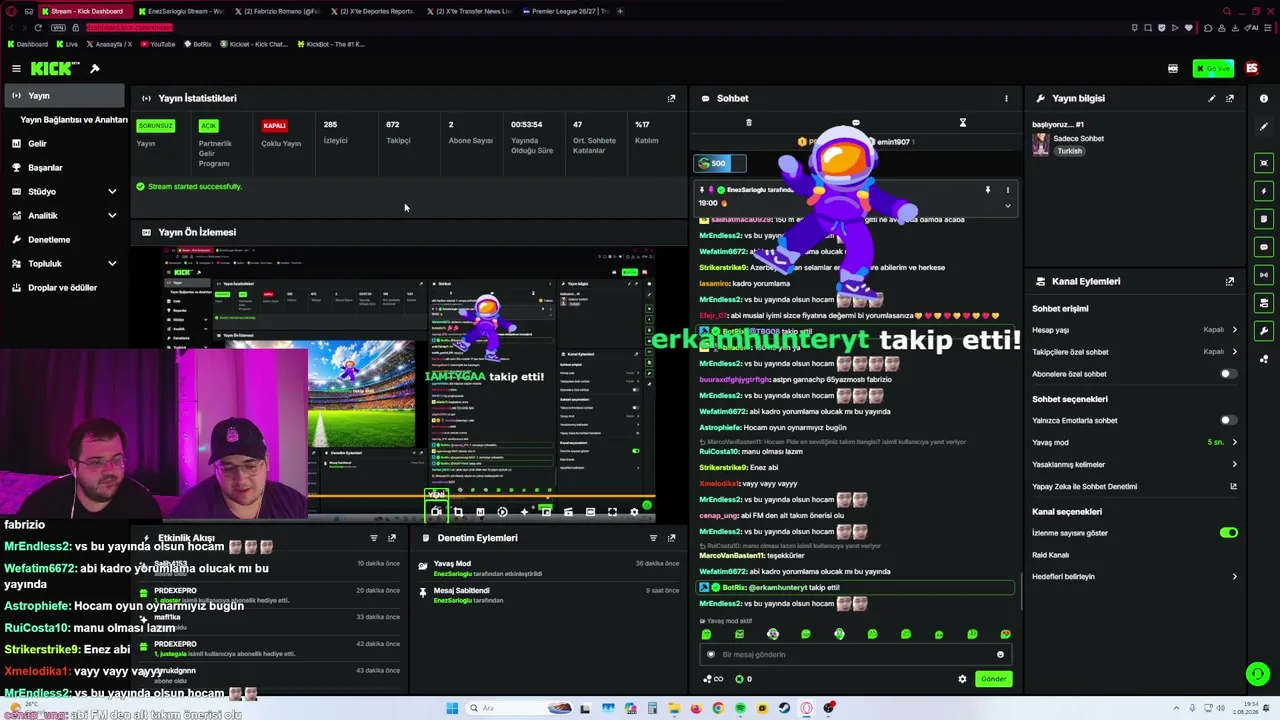Expand the Analitik sidebar section

[65, 216]
